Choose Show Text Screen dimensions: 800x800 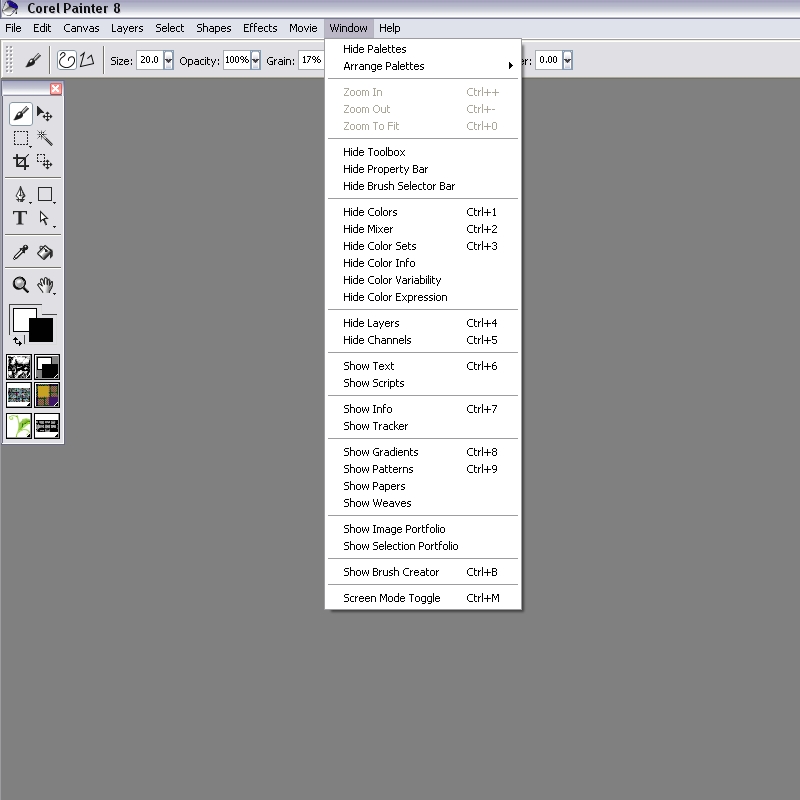[422, 366]
